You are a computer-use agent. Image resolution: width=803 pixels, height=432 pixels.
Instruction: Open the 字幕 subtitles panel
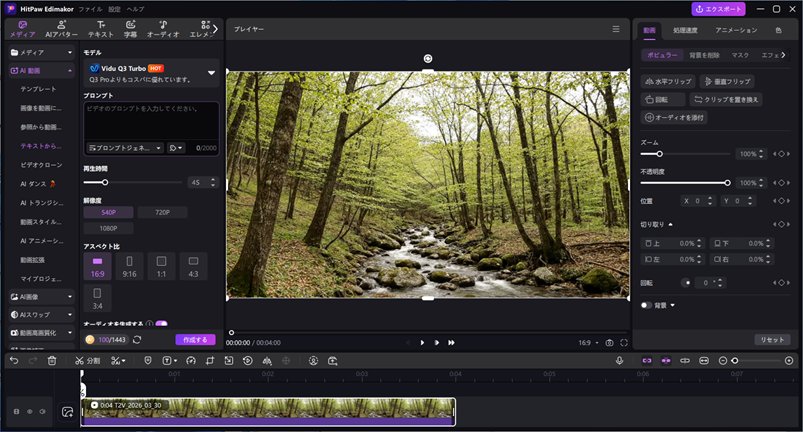click(131, 29)
